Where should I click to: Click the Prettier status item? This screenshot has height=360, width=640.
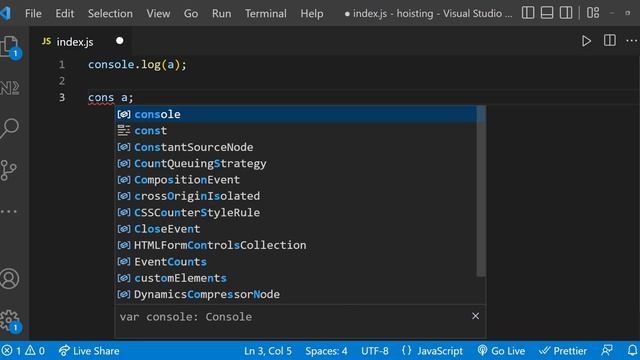click(562, 351)
